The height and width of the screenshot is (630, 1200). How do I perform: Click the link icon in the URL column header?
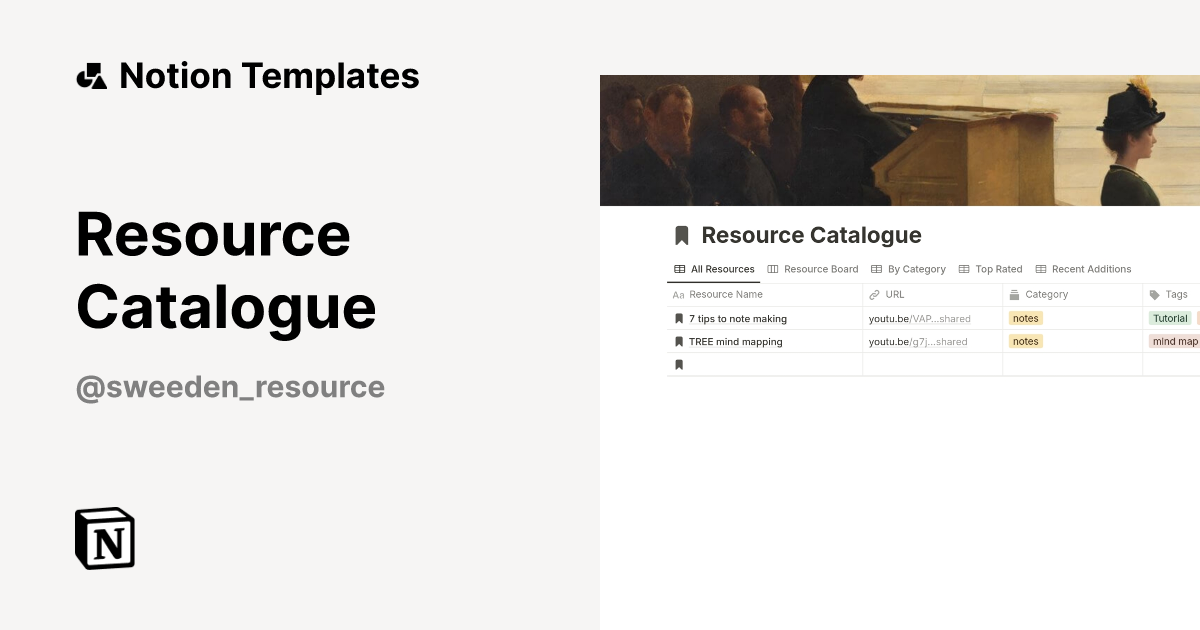875,294
